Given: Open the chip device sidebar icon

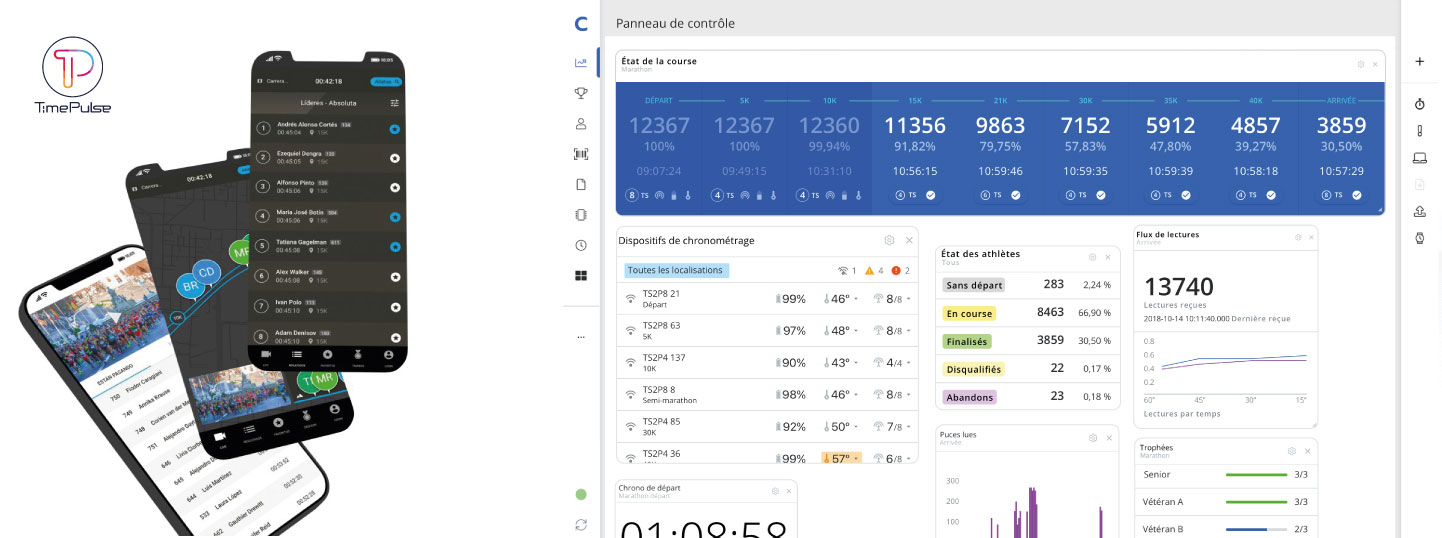Looking at the screenshot, I should pyautogui.click(x=581, y=215).
